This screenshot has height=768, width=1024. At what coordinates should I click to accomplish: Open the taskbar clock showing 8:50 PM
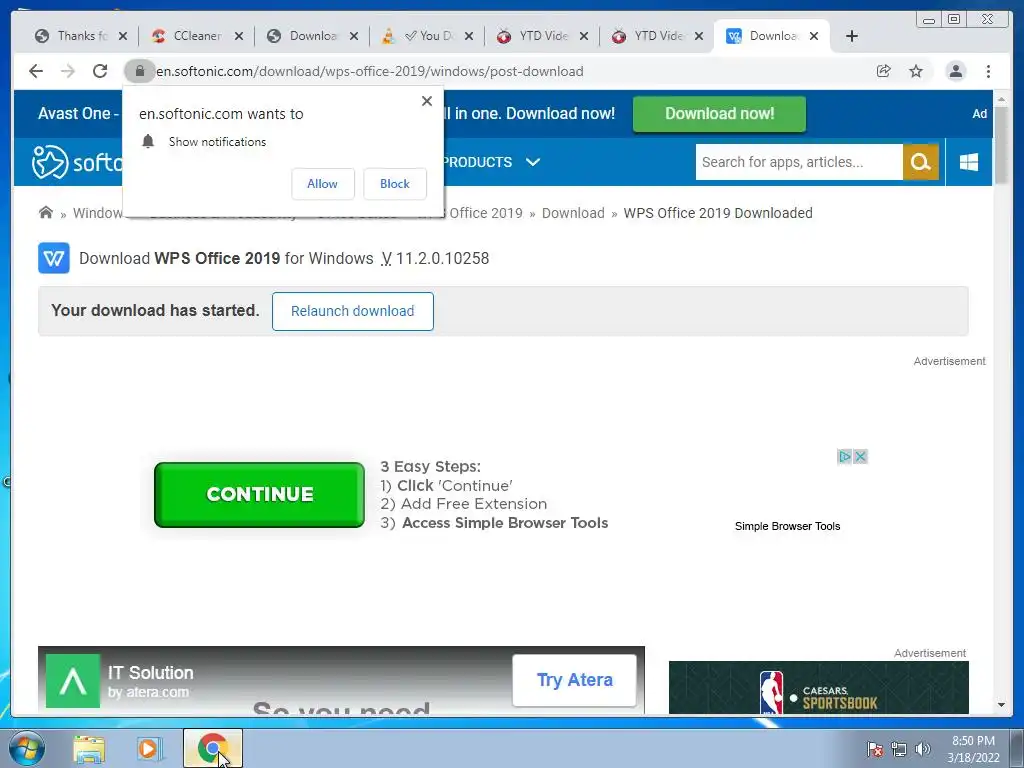click(973, 749)
